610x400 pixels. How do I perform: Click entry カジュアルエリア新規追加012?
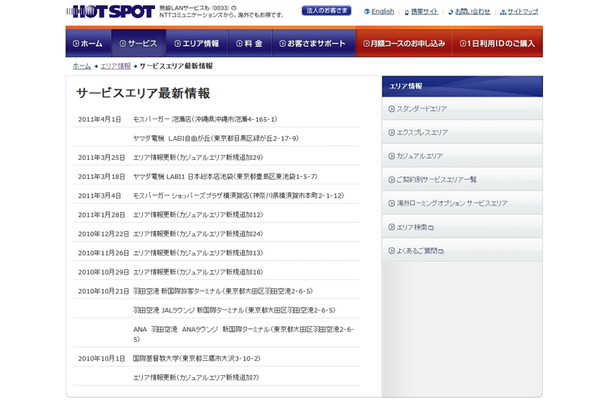(198, 215)
